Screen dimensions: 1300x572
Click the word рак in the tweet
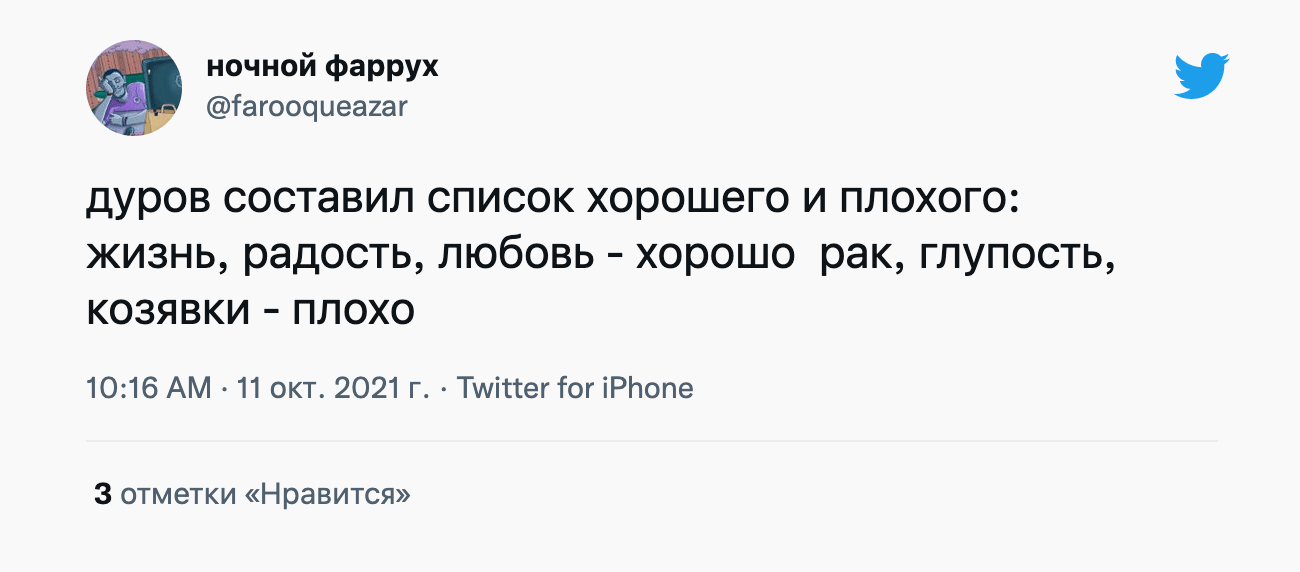click(849, 256)
